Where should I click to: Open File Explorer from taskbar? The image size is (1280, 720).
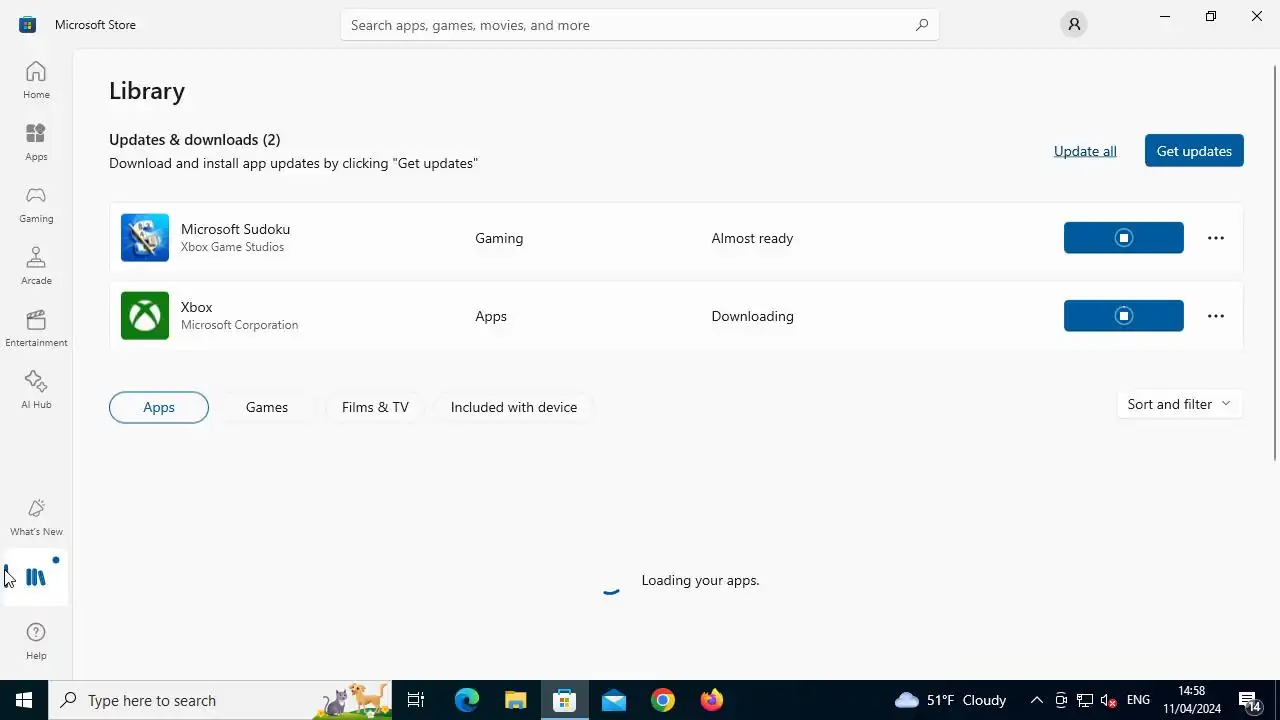pos(516,700)
